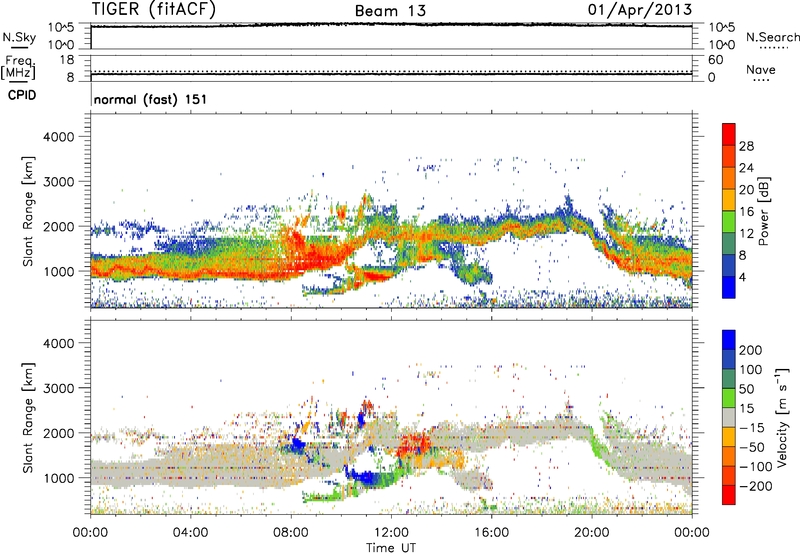Click the '18' tick on frequency axis

point(67,60)
